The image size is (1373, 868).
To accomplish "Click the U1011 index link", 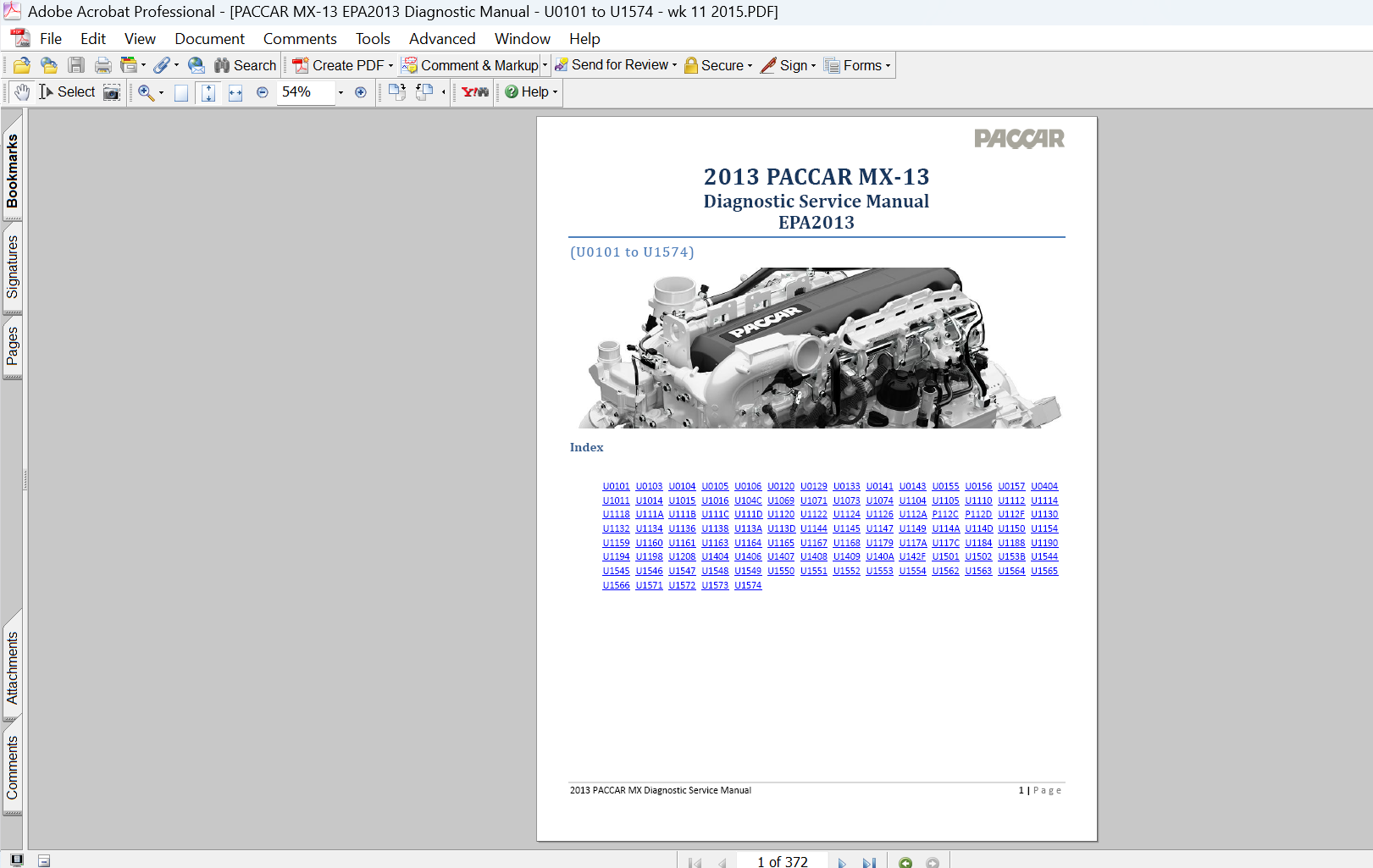I will 616,500.
